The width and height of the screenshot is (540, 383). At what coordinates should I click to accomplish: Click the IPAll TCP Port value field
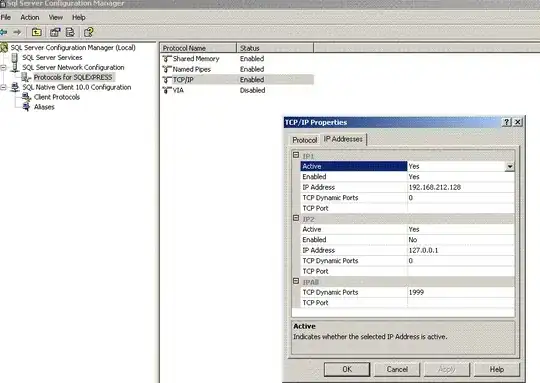pos(461,303)
